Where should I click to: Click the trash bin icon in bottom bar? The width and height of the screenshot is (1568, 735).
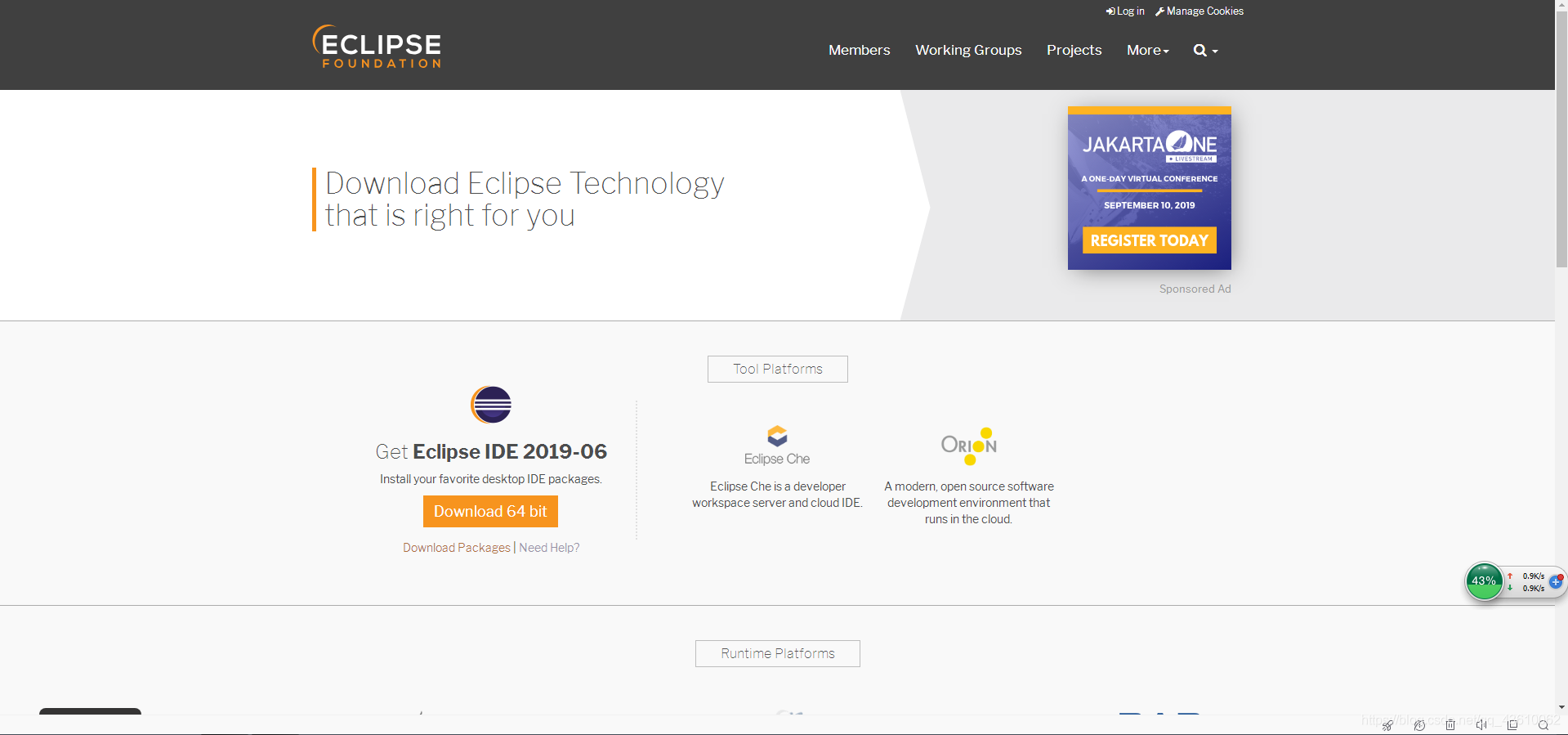[1450, 725]
